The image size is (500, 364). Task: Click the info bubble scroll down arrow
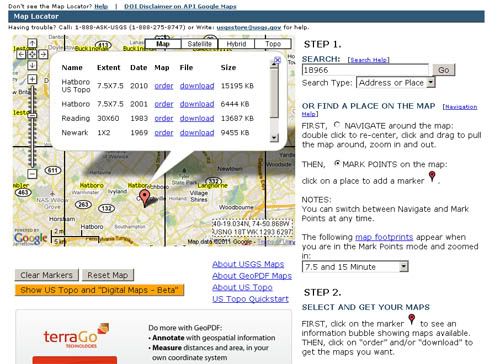coord(274,138)
